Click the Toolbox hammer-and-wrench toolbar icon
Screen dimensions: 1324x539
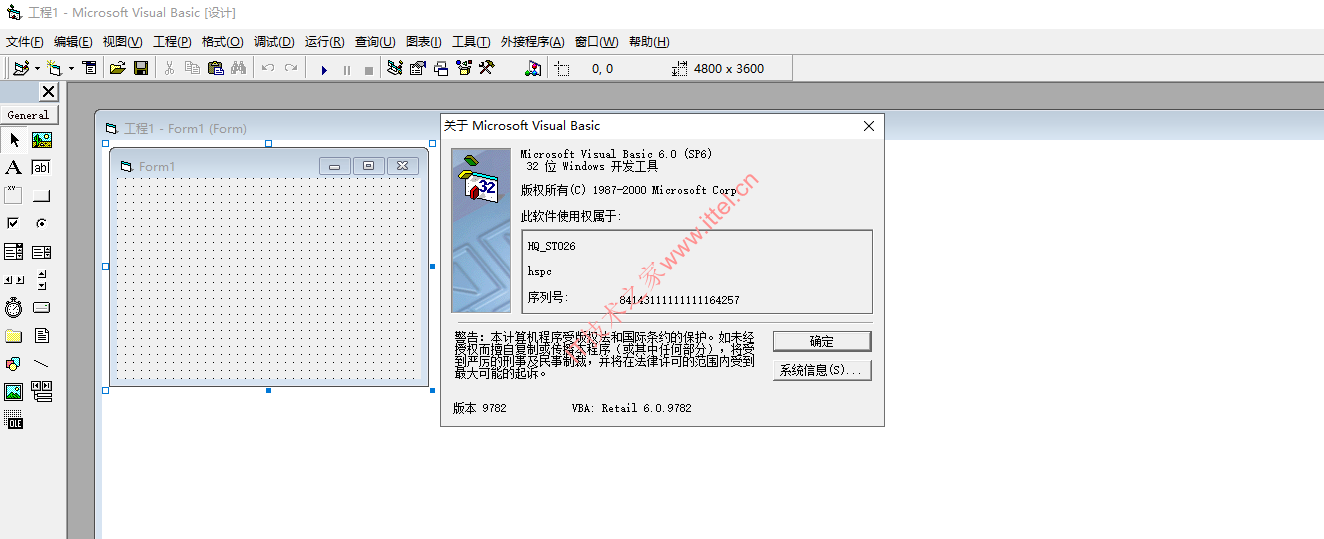coord(487,68)
